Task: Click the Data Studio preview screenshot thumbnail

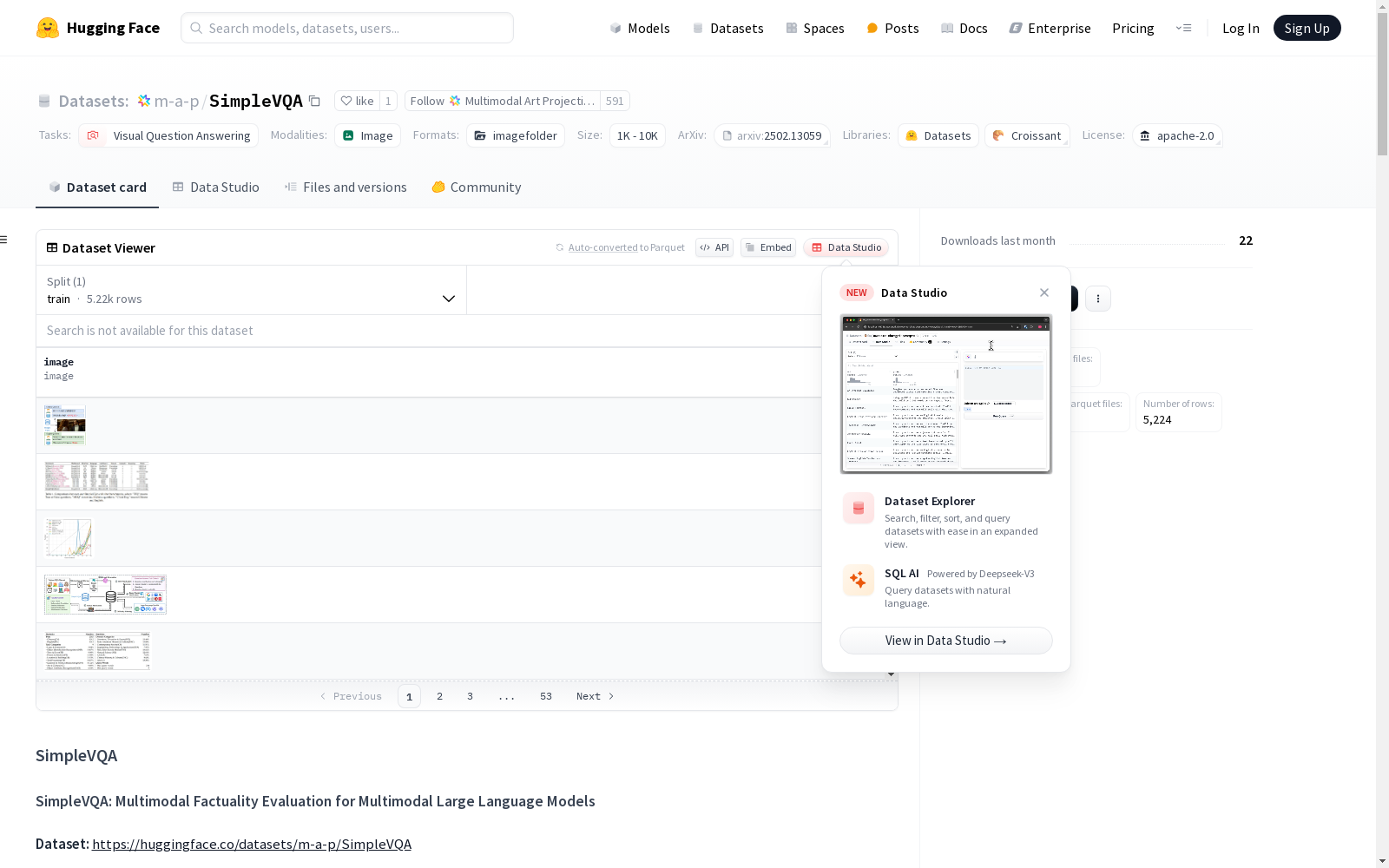Action: (946, 394)
